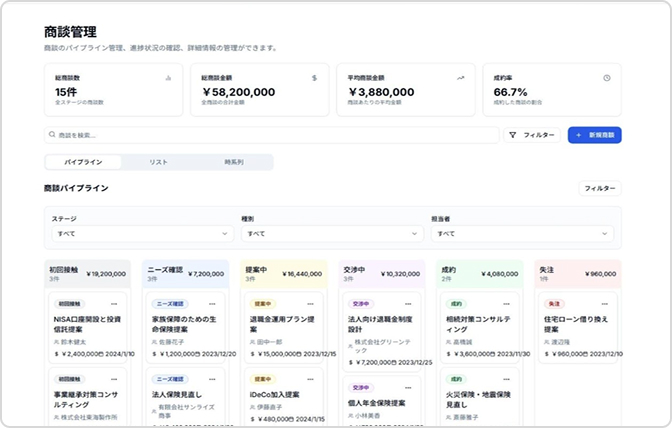Click the blue 新規商談 button
The image size is (672, 428).
click(x=595, y=135)
